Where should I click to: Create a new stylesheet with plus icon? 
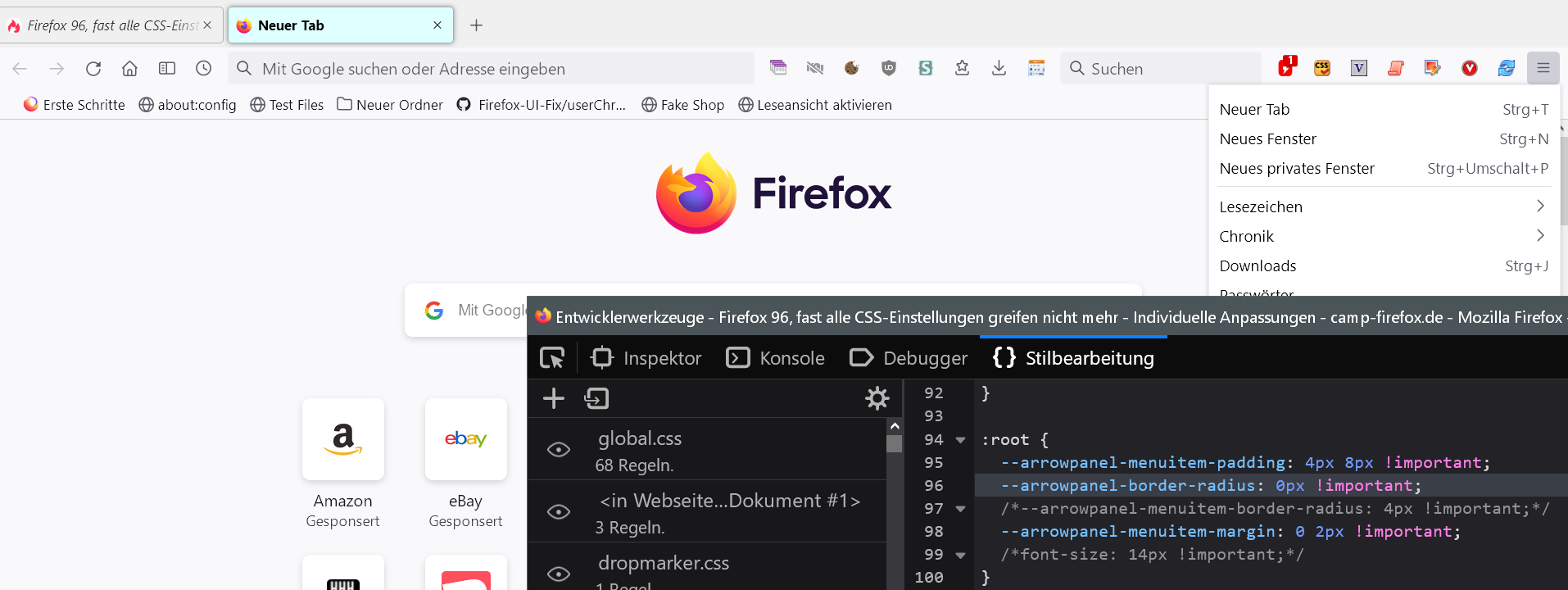click(x=554, y=398)
